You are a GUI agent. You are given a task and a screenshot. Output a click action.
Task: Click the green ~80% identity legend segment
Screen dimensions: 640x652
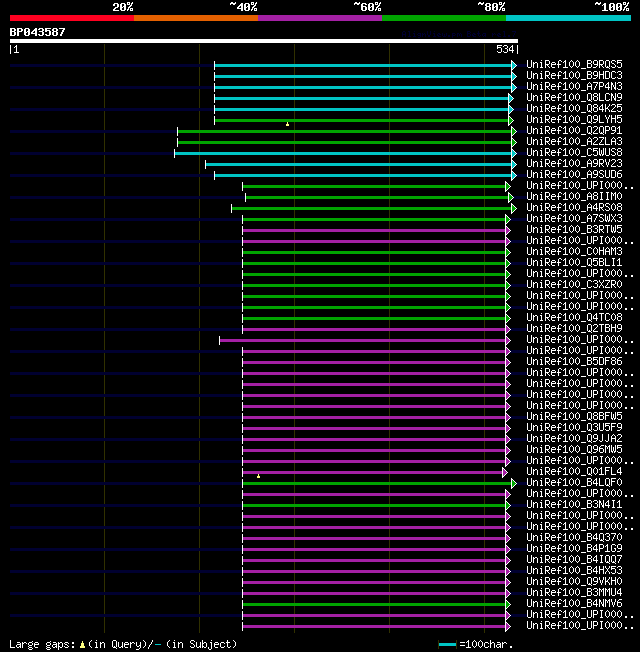point(444,18)
